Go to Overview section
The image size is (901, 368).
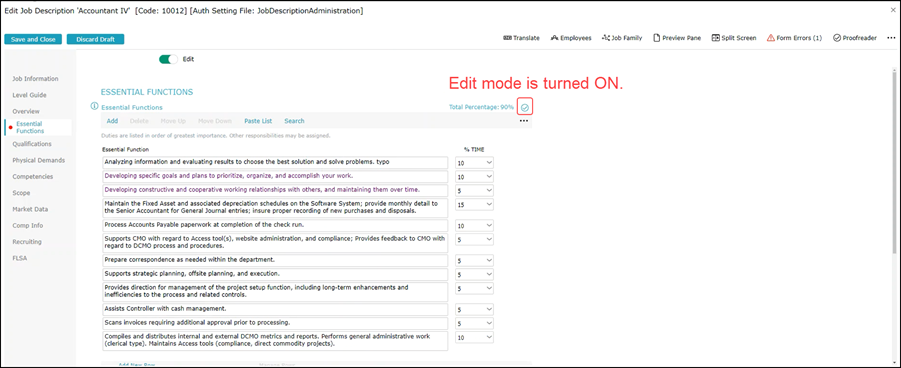26,111
